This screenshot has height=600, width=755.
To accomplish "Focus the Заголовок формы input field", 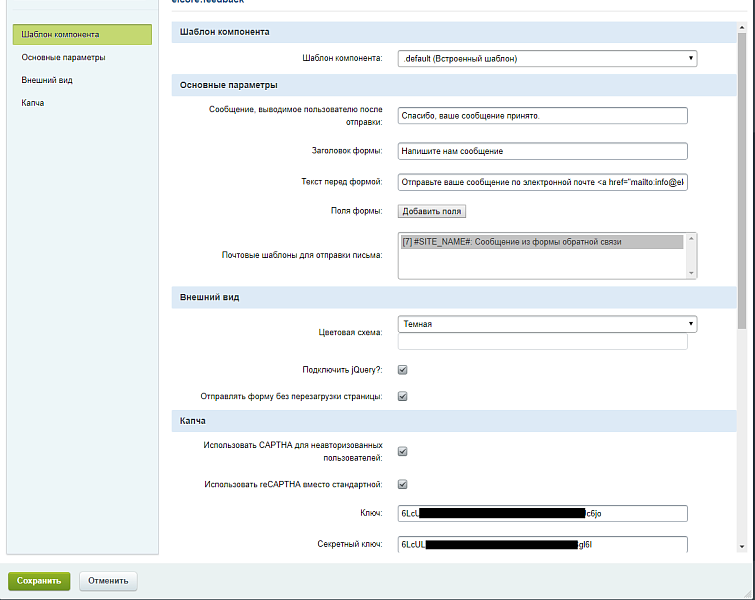I will (542, 151).
